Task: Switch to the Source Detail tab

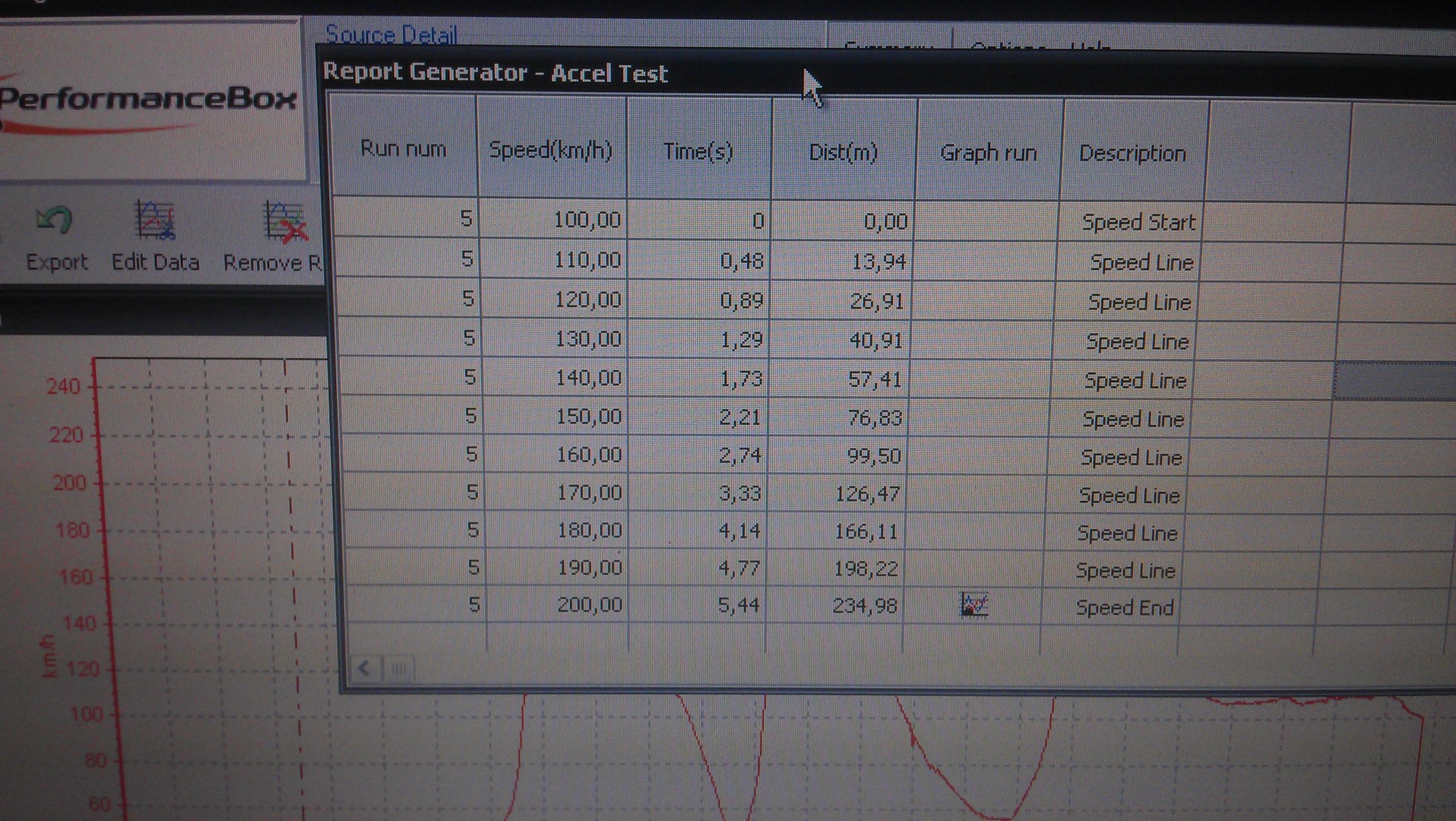Action: tap(391, 35)
